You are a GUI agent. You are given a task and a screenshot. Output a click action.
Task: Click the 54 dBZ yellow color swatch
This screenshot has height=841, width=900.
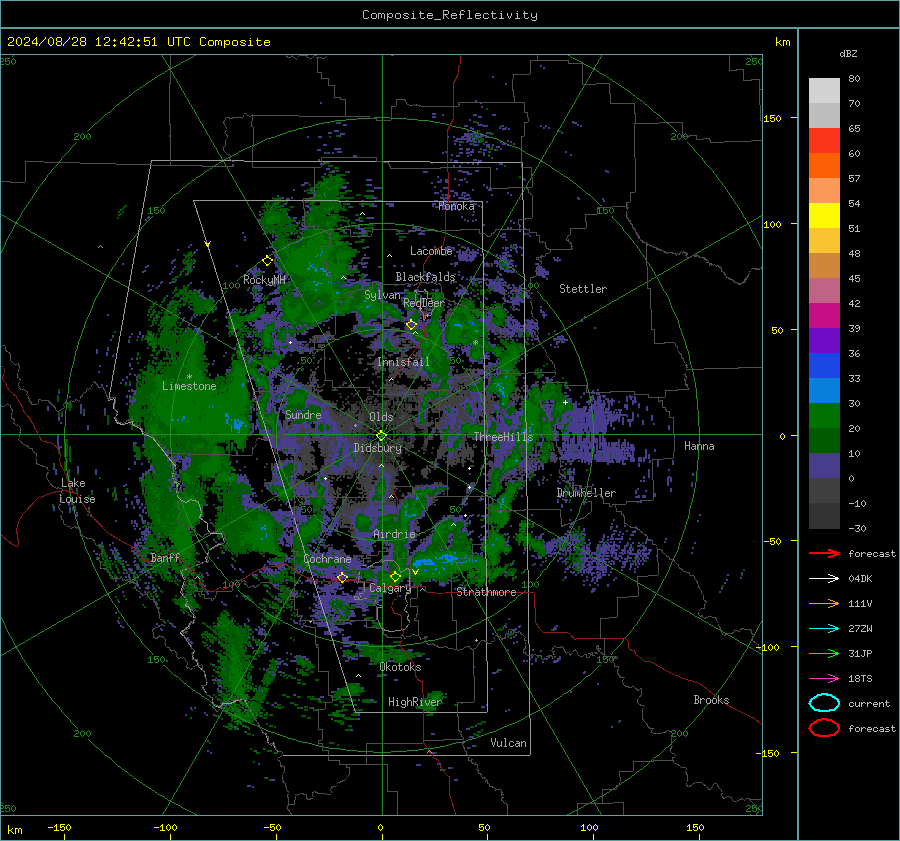824,215
